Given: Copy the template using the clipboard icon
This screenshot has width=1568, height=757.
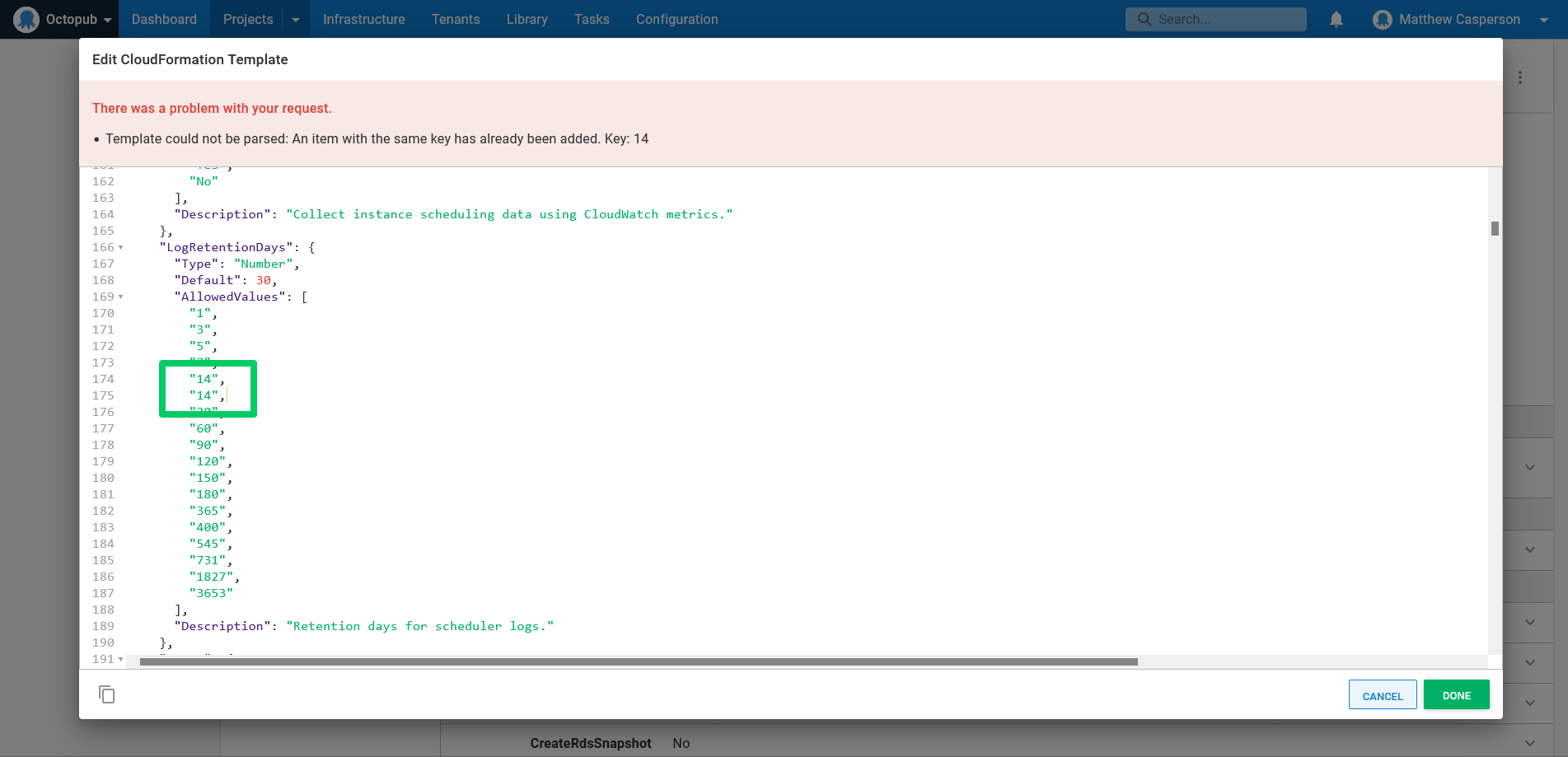Looking at the screenshot, I should click(107, 694).
